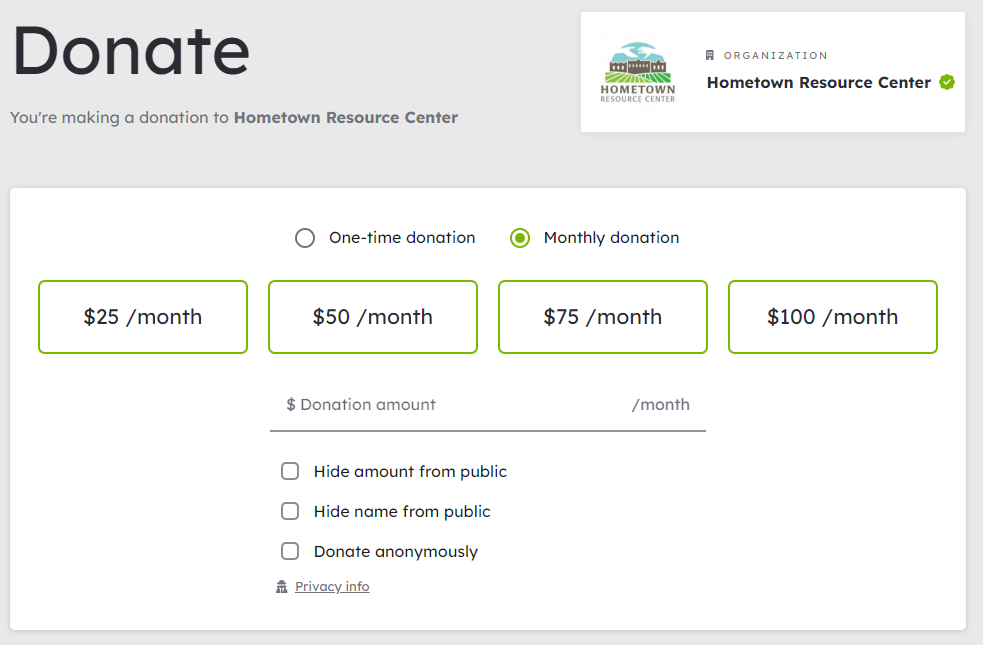Image resolution: width=983 pixels, height=645 pixels.
Task: Choose the $50 /month amount
Action: [x=373, y=317]
